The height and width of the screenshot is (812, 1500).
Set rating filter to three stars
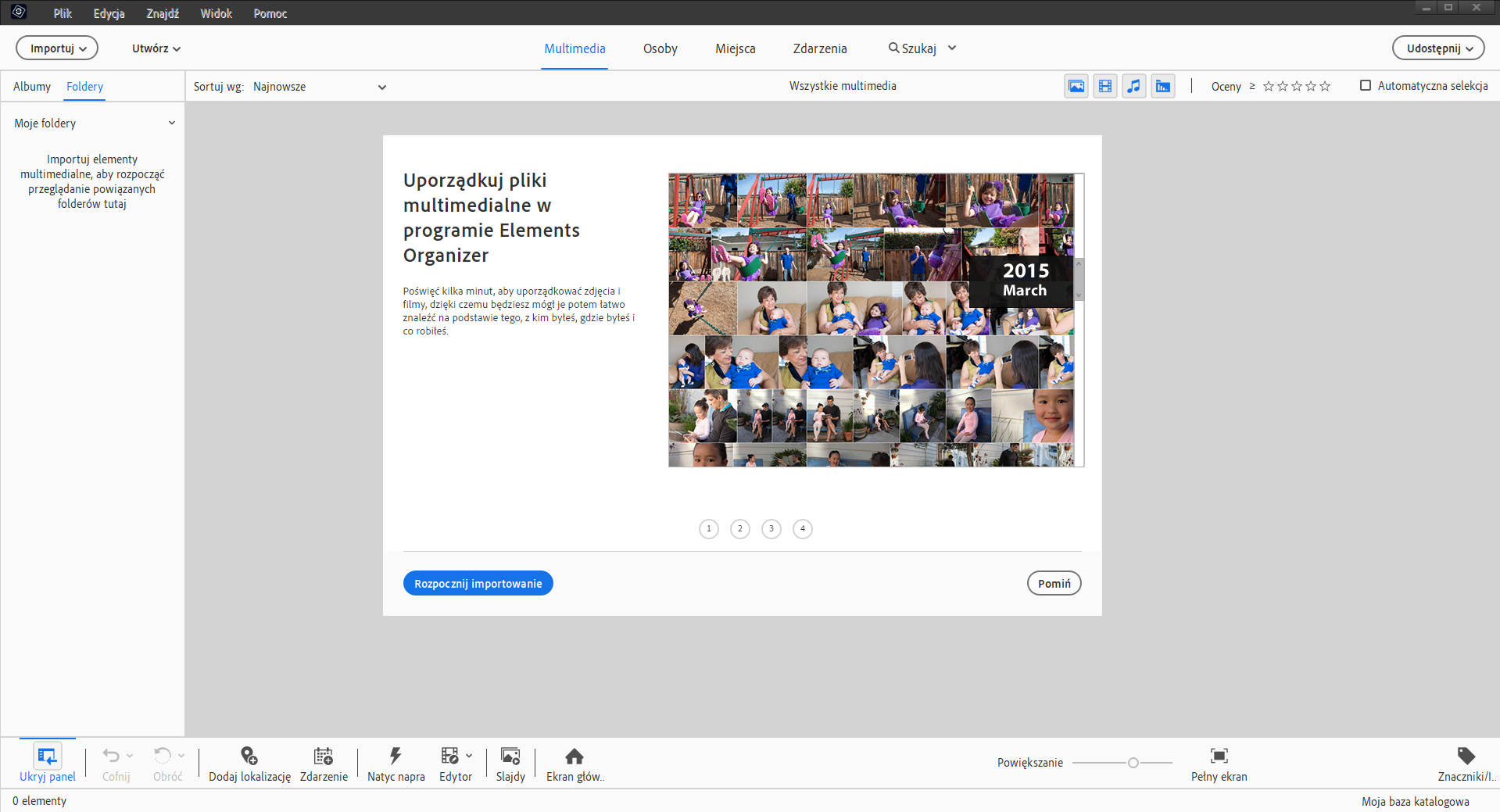1297,86
